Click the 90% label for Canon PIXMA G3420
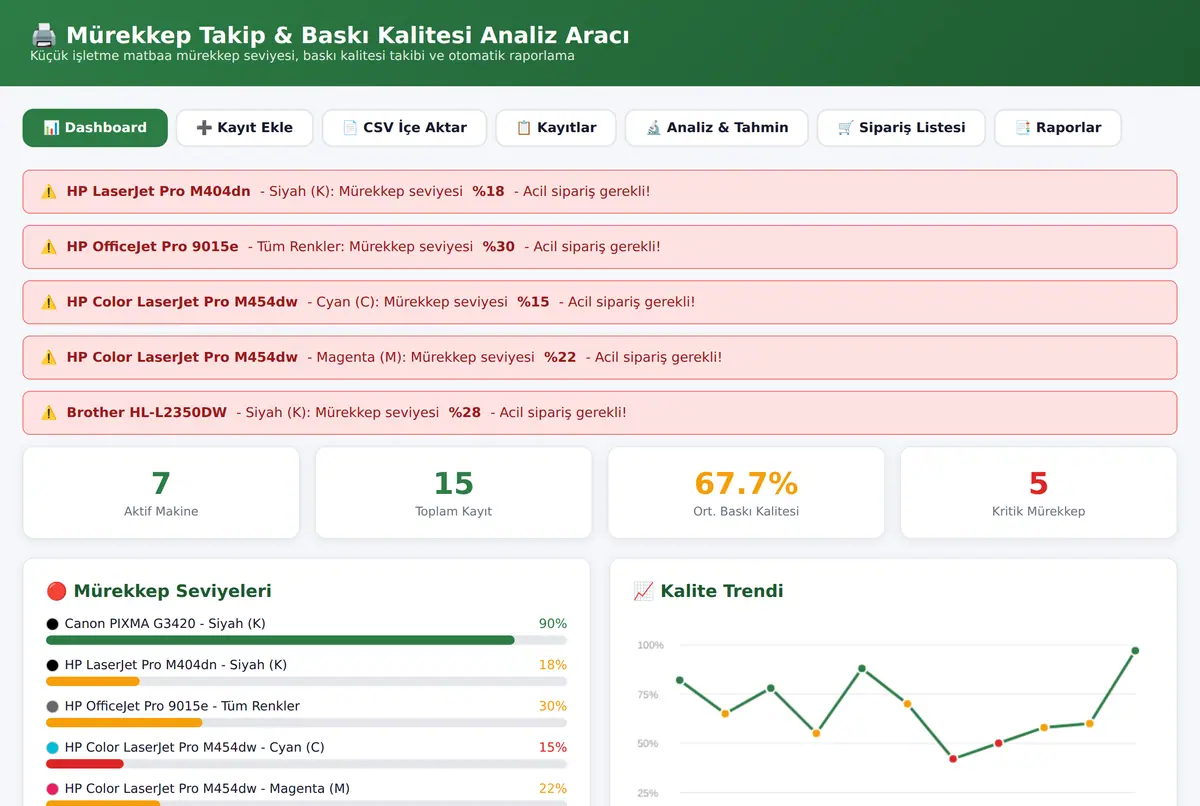This screenshot has height=806, width=1200. click(x=553, y=624)
